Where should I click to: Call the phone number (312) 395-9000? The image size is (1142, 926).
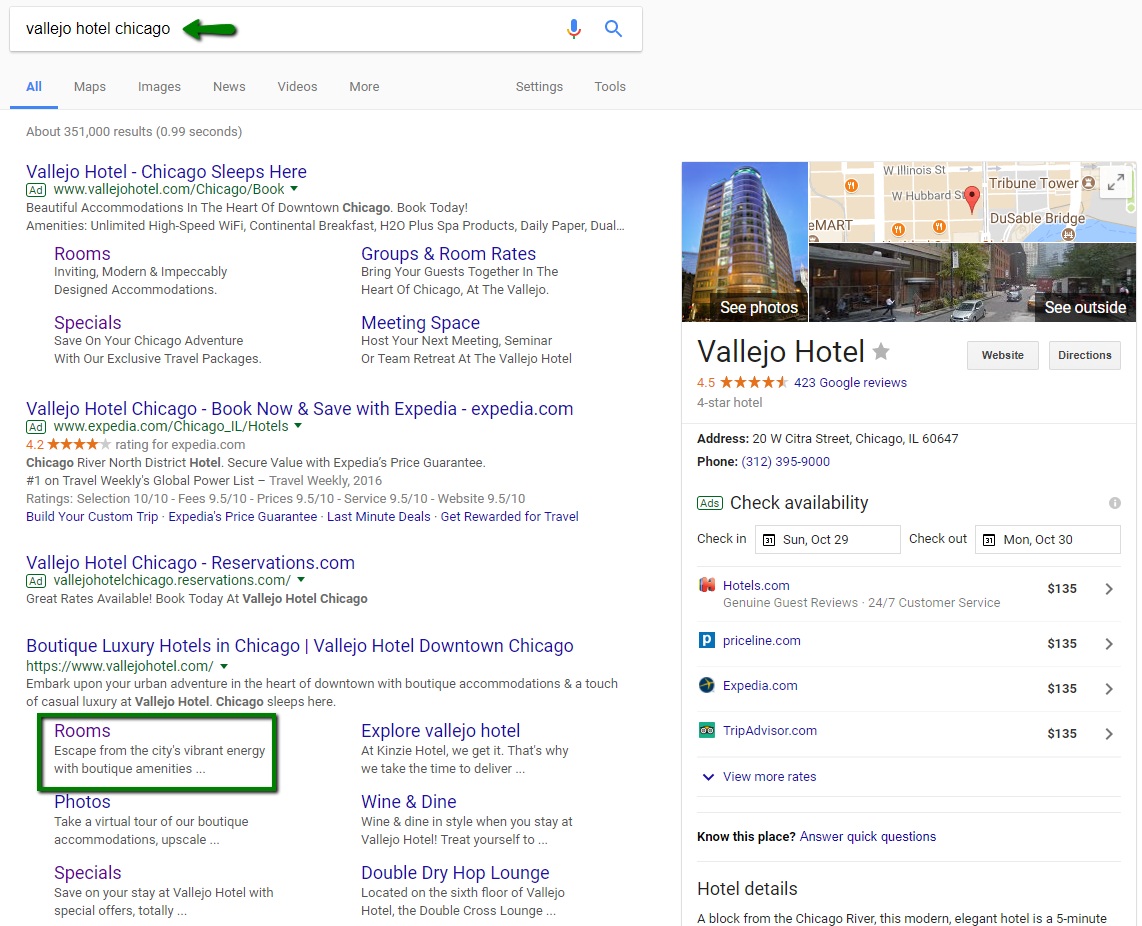[785, 461]
